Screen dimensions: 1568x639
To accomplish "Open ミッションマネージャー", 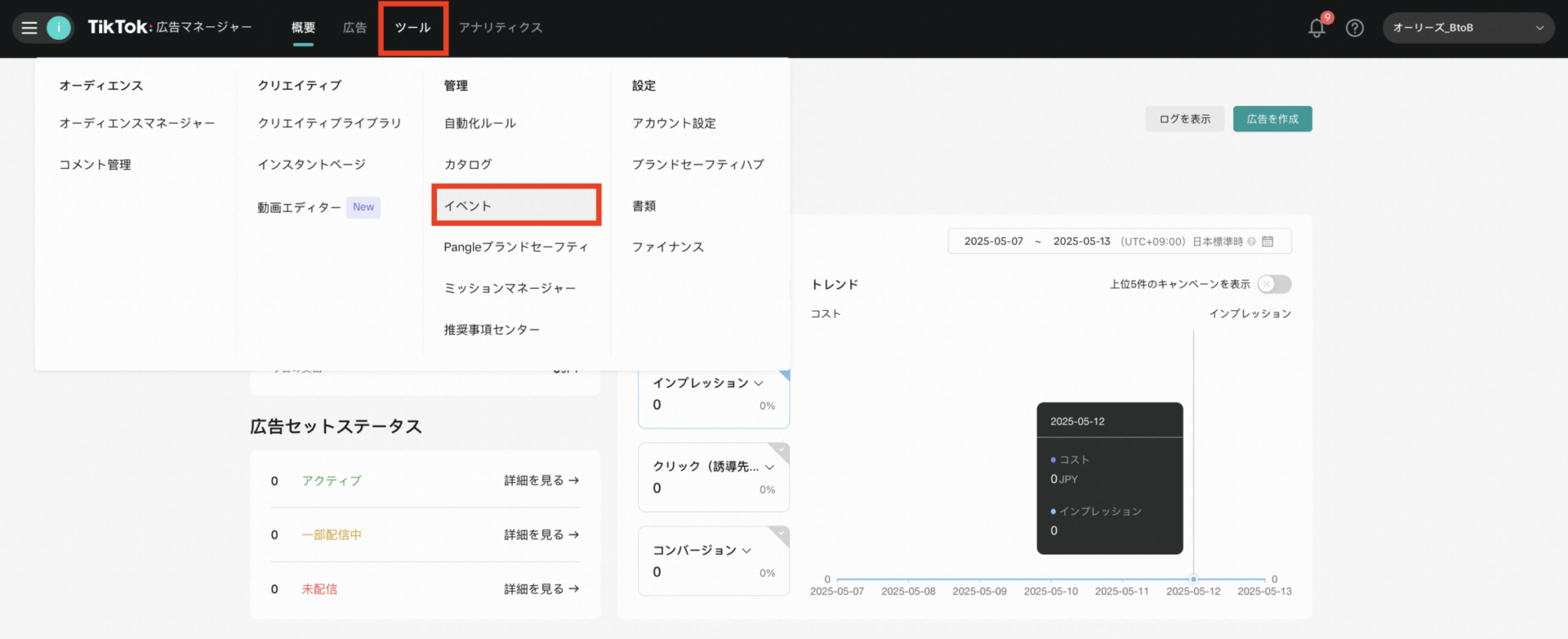I will (x=510, y=288).
